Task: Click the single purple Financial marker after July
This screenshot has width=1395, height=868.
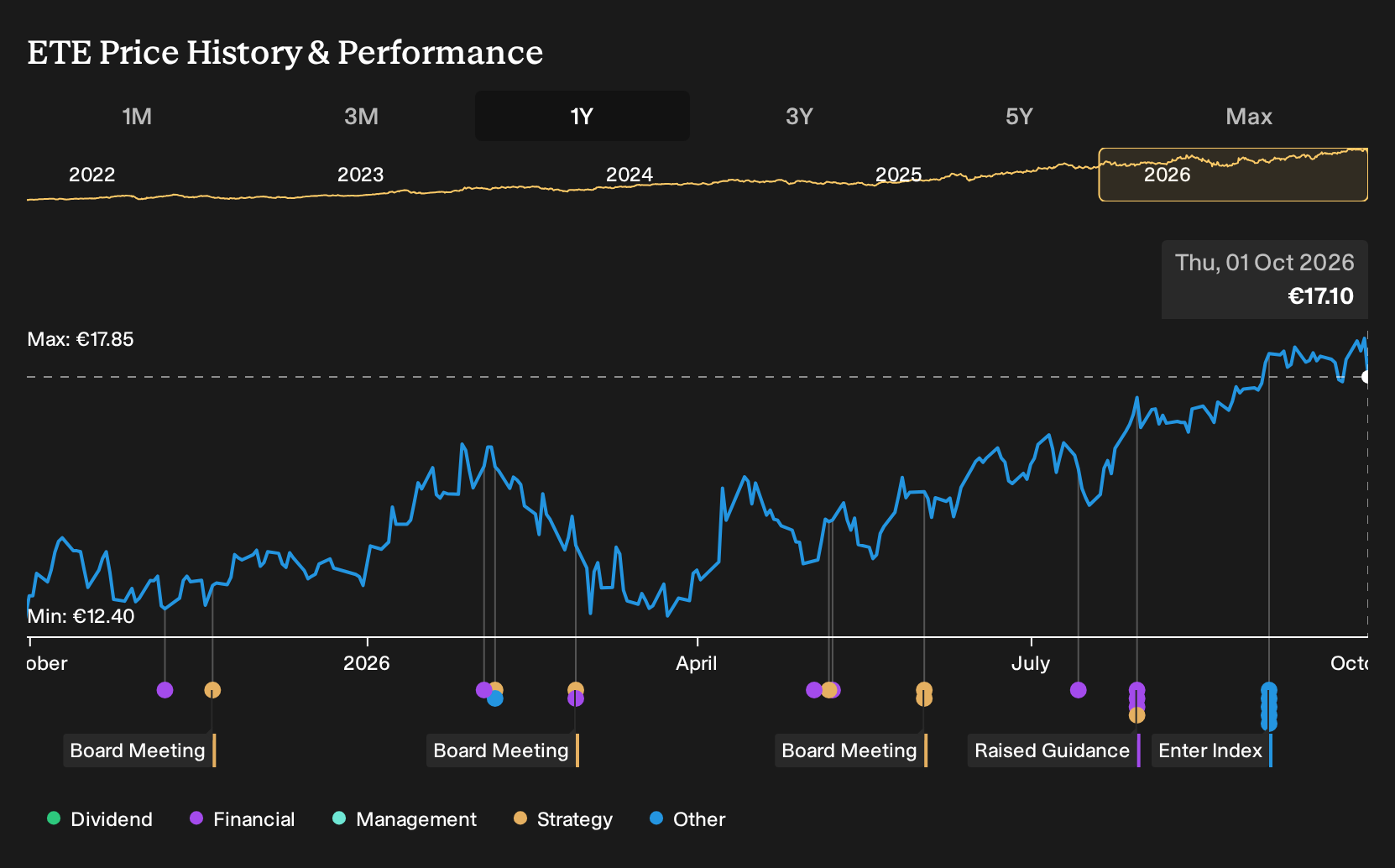Action: (1079, 690)
